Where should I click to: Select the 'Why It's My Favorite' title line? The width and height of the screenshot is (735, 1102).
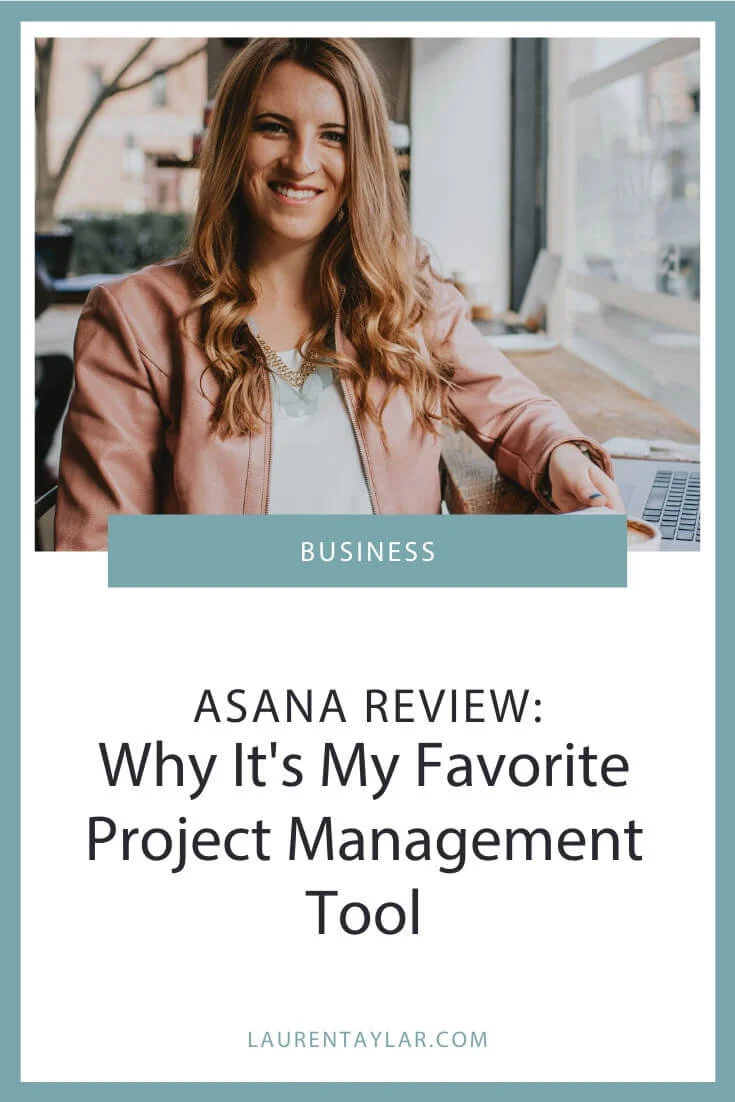click(364, 766)
